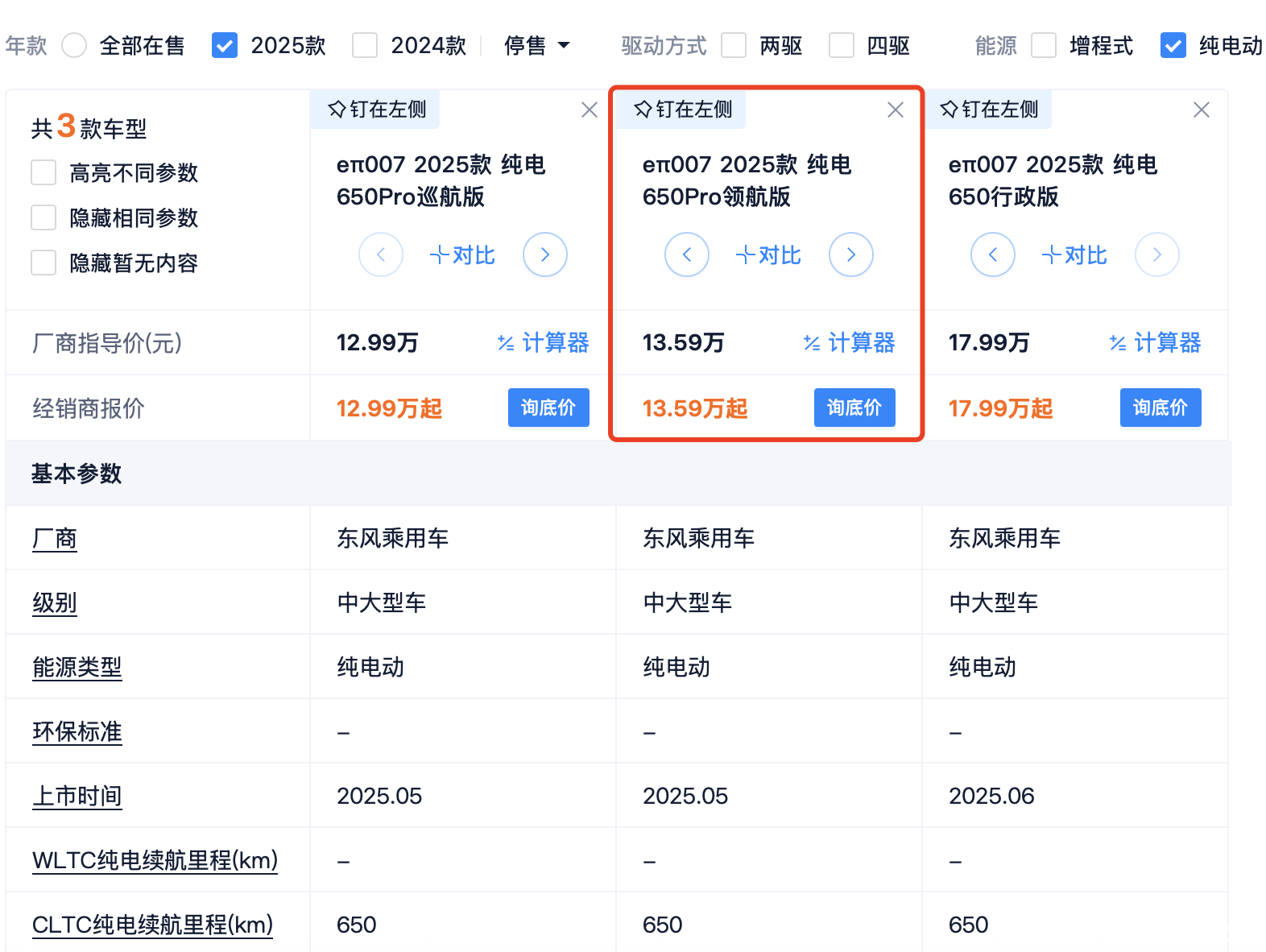Click the 经销商报价 row label
Screen dimensions: 1266x952
[89, 408]
